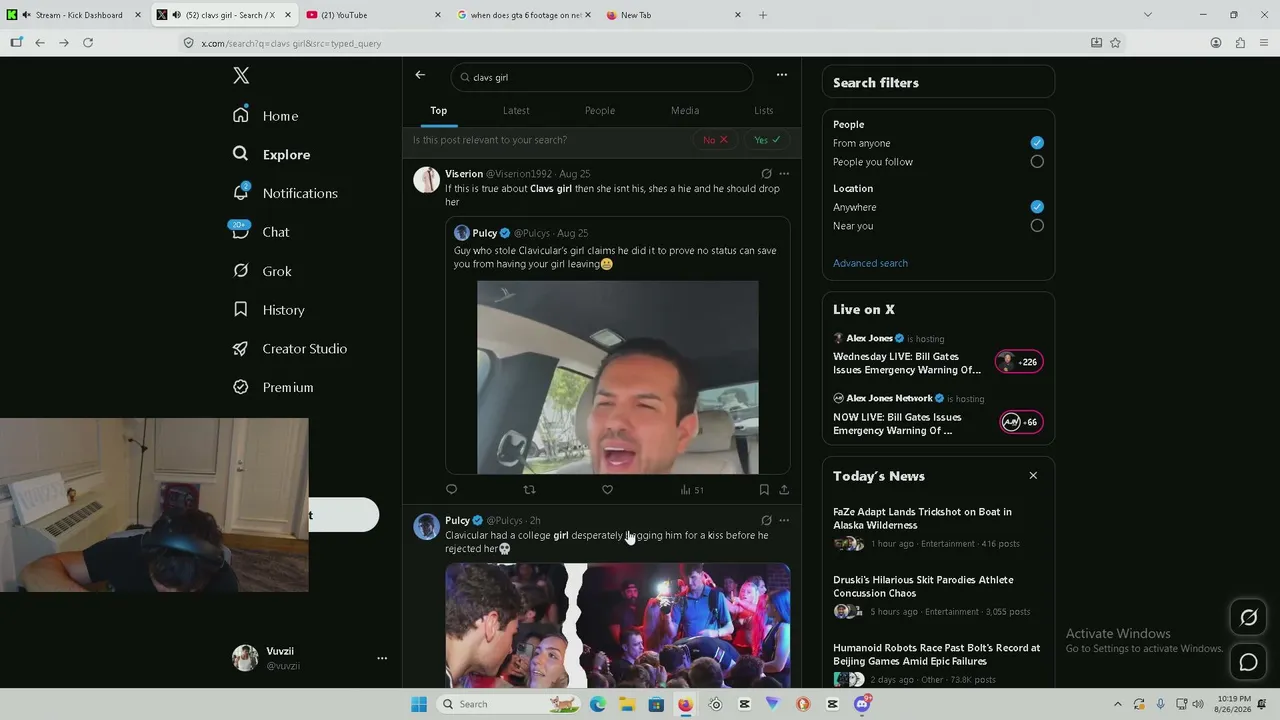Screen dimensions: 1280x720
Task: Bookmark this page with the star
Action: 1115,43
